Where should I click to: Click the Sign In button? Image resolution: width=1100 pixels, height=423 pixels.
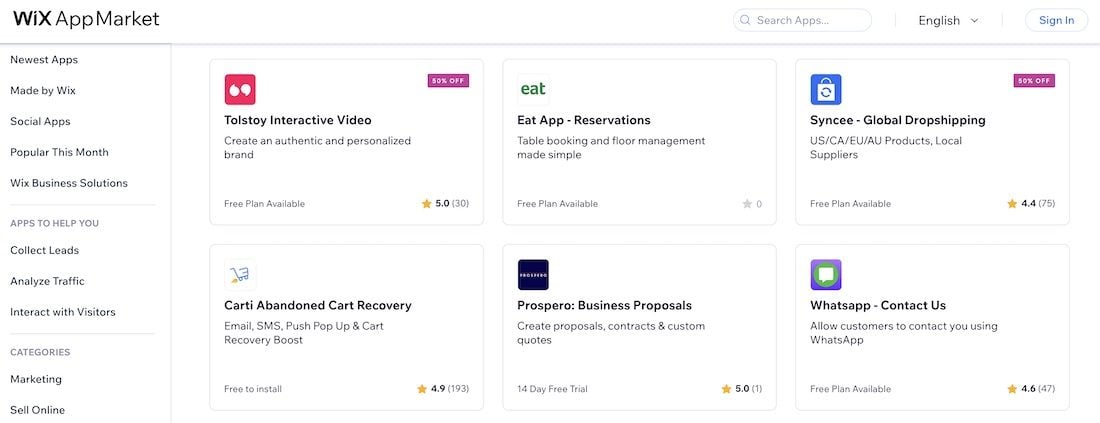pyautogui.click(x=1057, y=20)
